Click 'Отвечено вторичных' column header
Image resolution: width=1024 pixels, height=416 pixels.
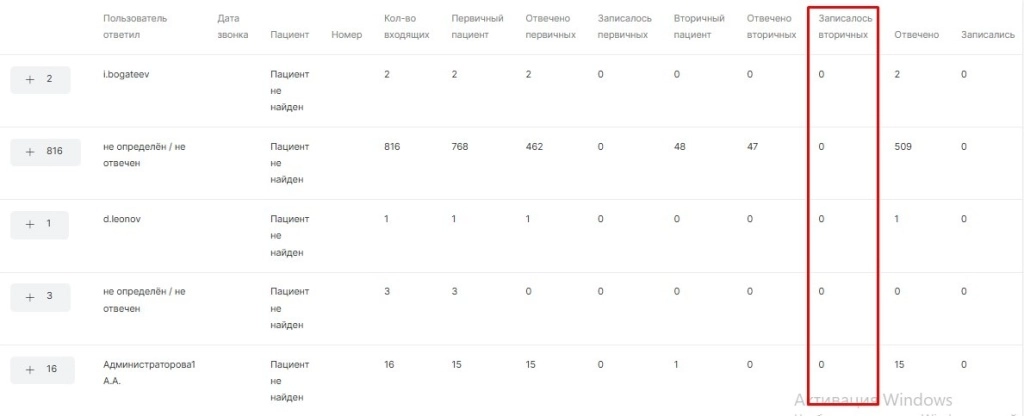point(771,27)
